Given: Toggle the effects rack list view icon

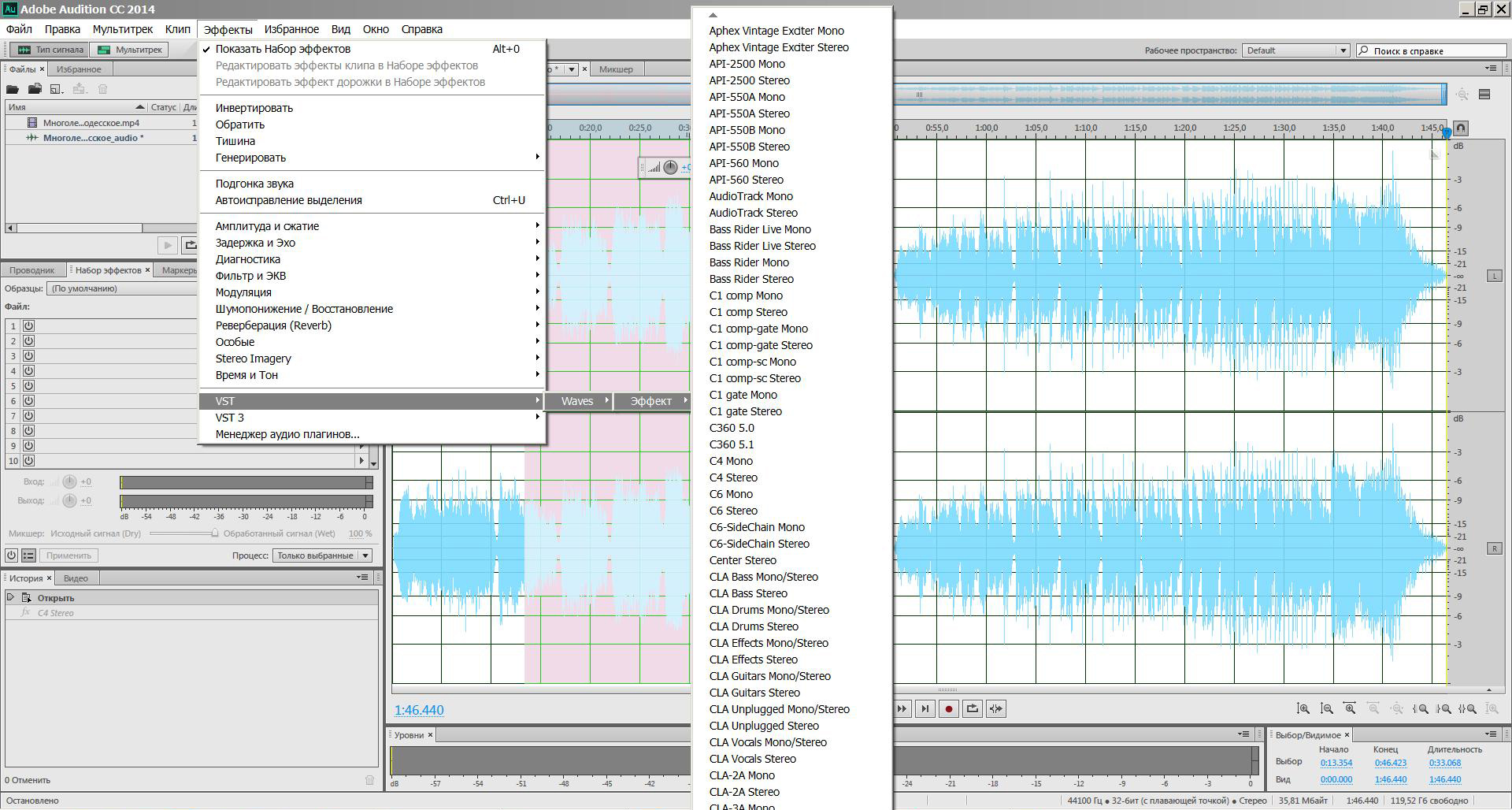Looking at the screenshot, I should coord(28,555).
